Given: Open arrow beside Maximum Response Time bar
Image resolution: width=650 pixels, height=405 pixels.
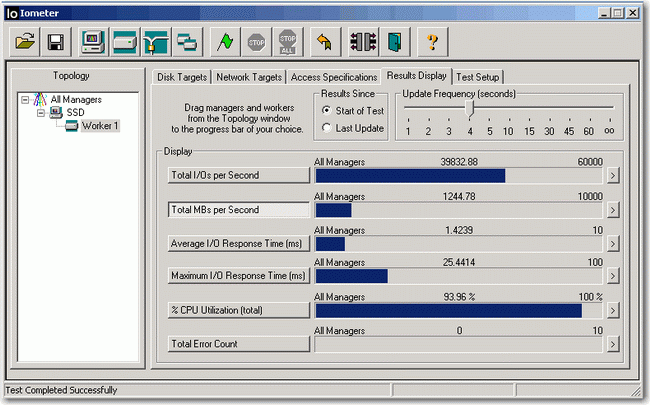Looking at the screenshot, I should tap(613, 276).
